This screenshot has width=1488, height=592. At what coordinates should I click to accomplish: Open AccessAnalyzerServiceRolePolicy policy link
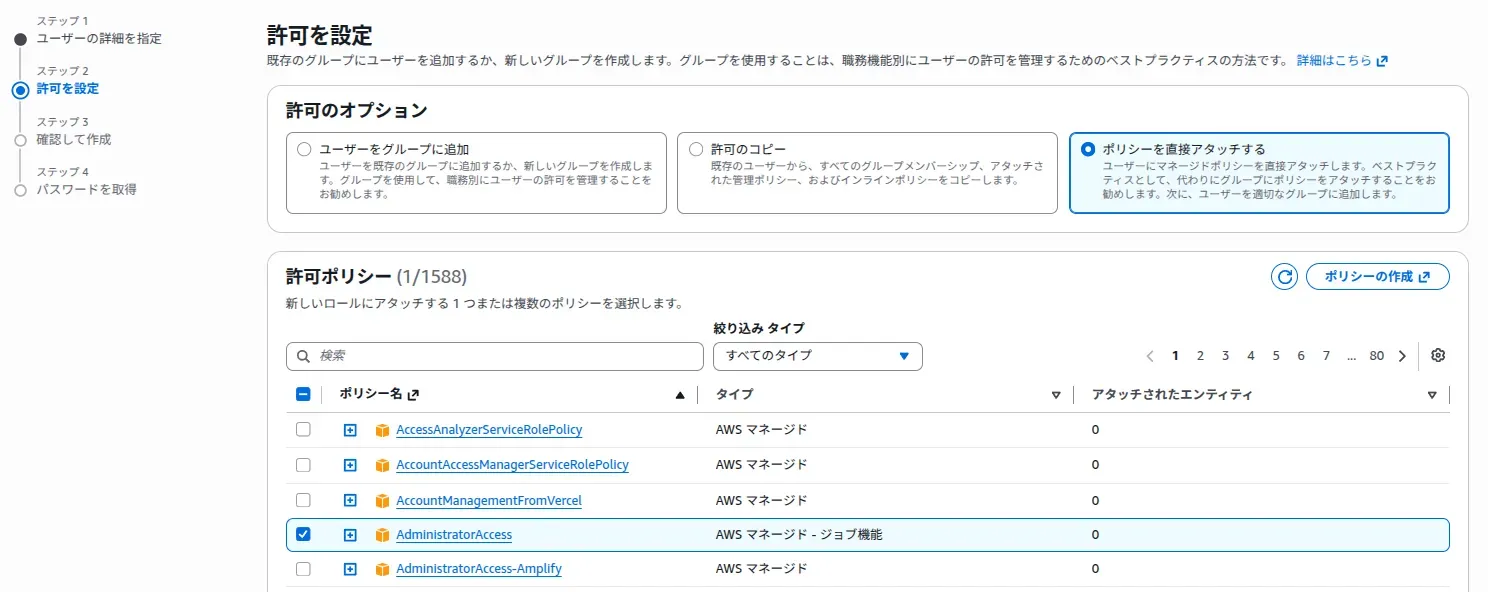click(x=489, y=430)
